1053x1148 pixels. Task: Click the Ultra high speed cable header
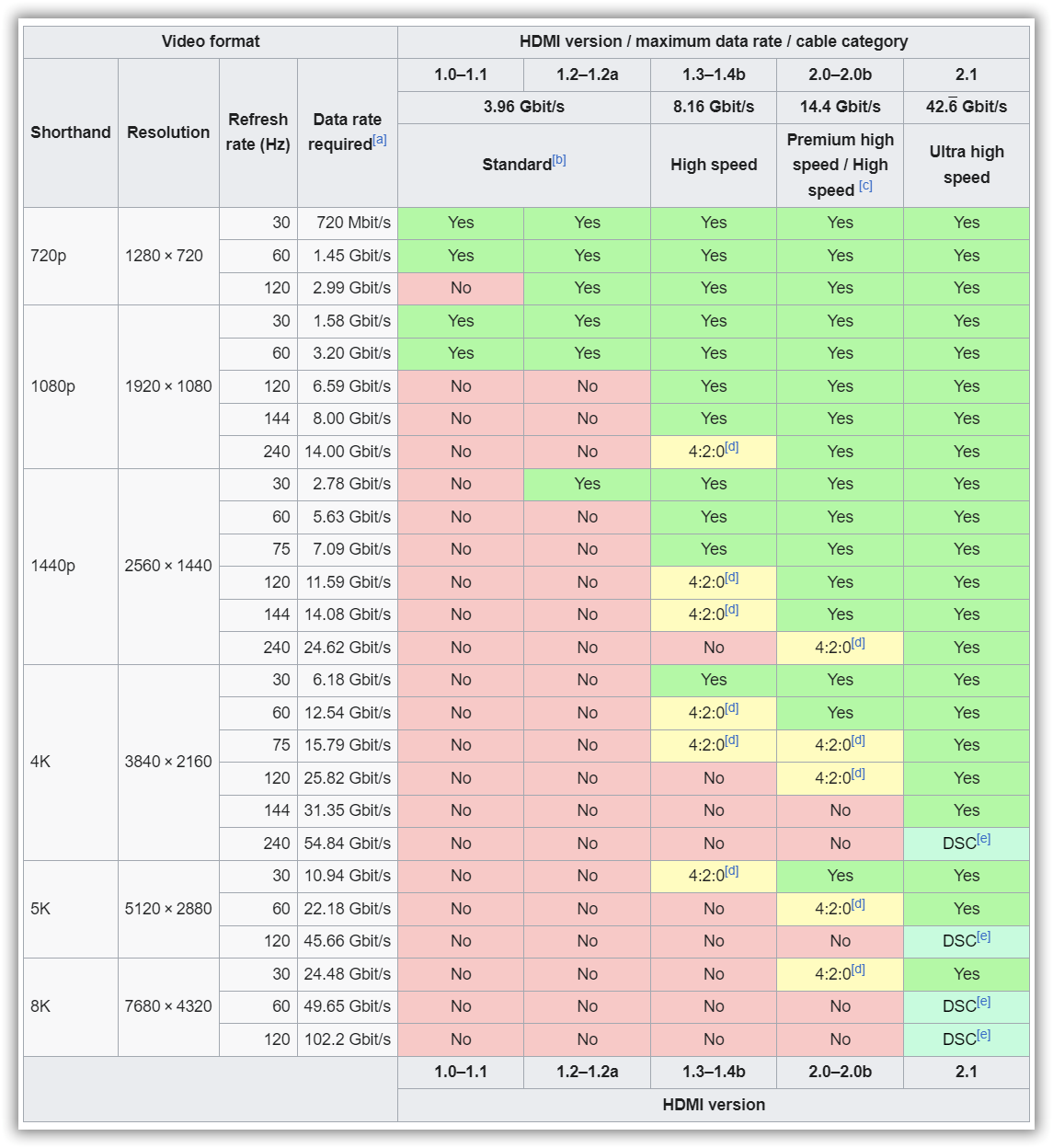[967, 165]
